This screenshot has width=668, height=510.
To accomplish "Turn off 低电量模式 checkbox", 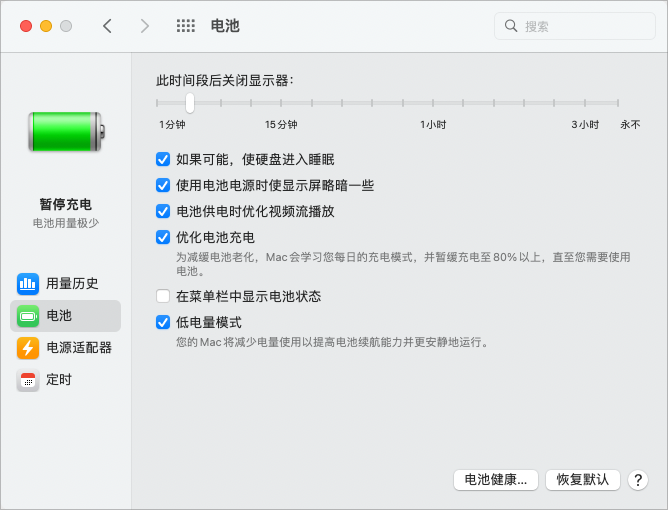I will point(163,323).
